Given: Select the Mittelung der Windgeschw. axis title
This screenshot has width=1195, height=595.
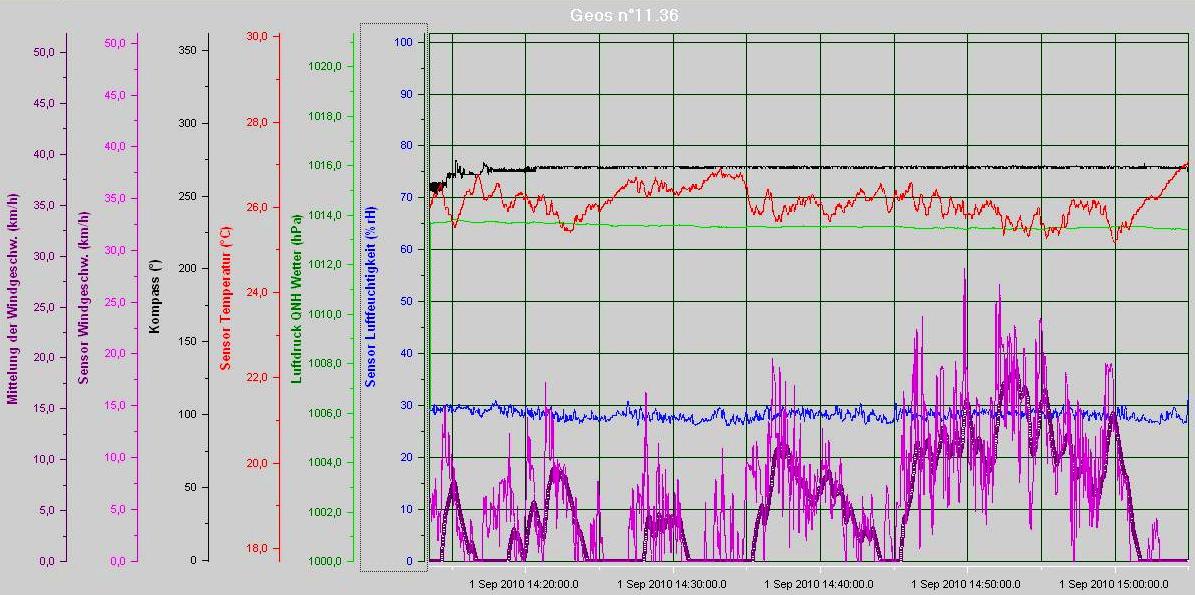Looking at the screenshot, I should point(13,298).
